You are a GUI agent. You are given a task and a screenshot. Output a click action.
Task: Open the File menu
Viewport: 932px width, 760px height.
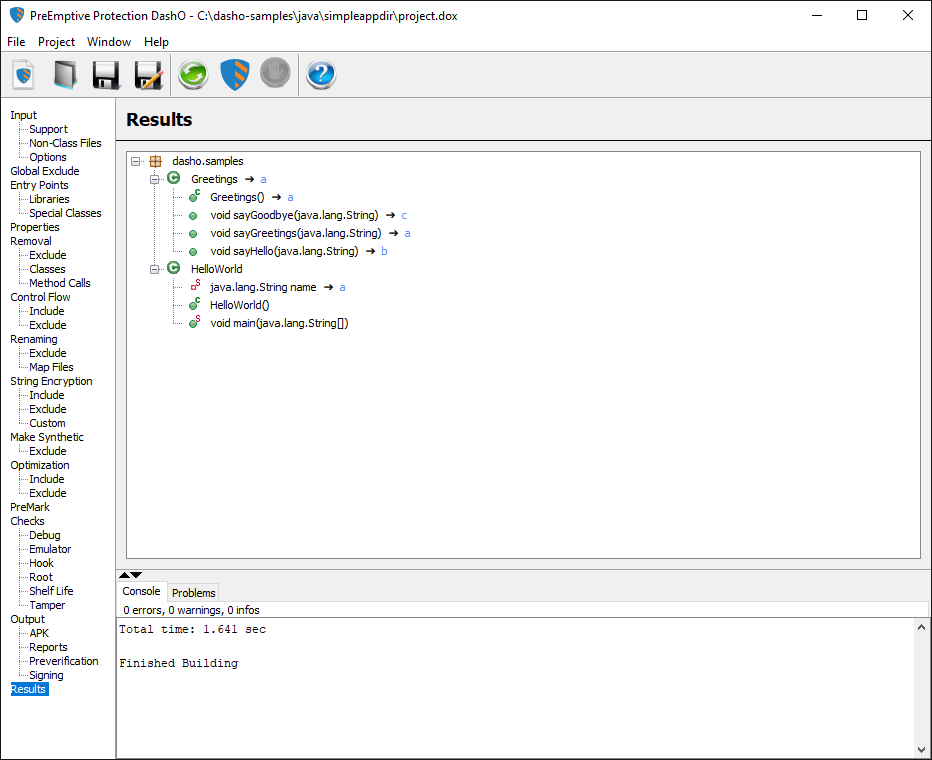tap(16, 42)
